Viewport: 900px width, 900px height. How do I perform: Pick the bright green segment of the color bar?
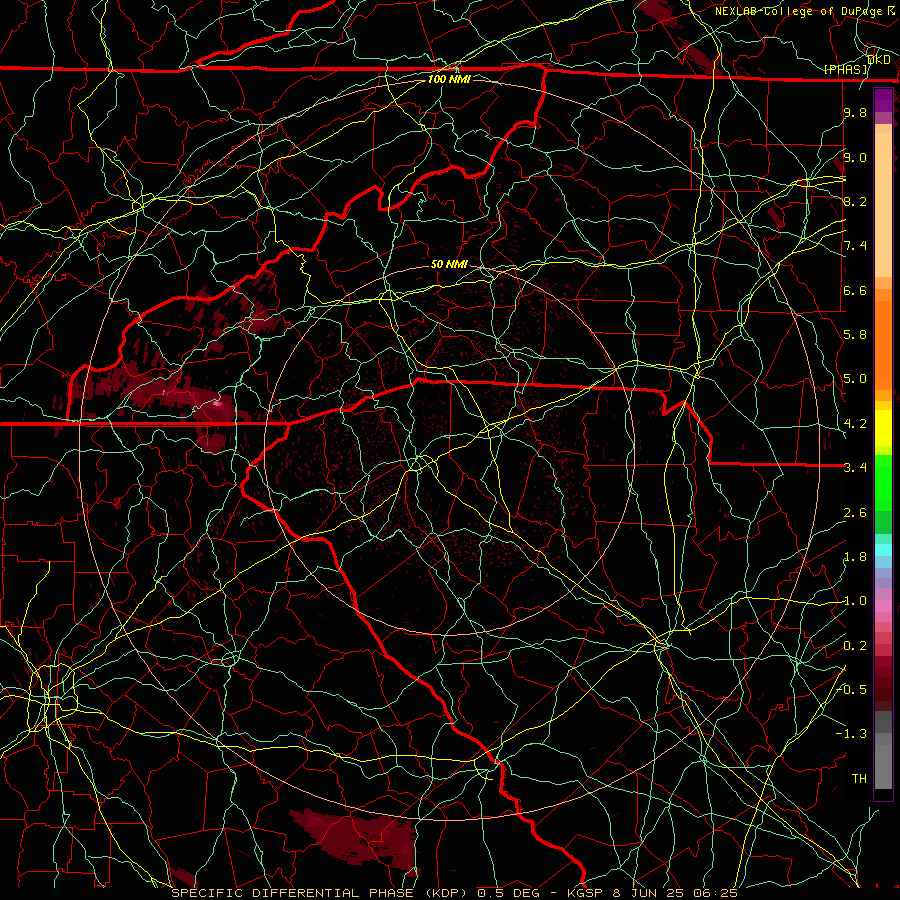coord(883,482)
